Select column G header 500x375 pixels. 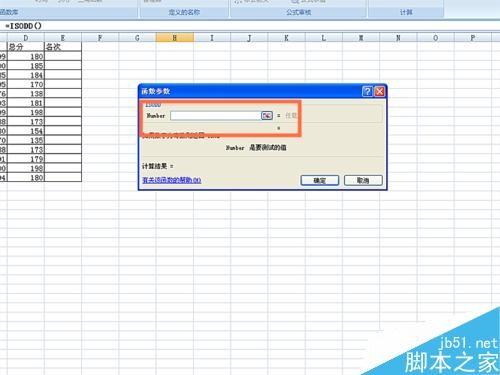(137, 38)
